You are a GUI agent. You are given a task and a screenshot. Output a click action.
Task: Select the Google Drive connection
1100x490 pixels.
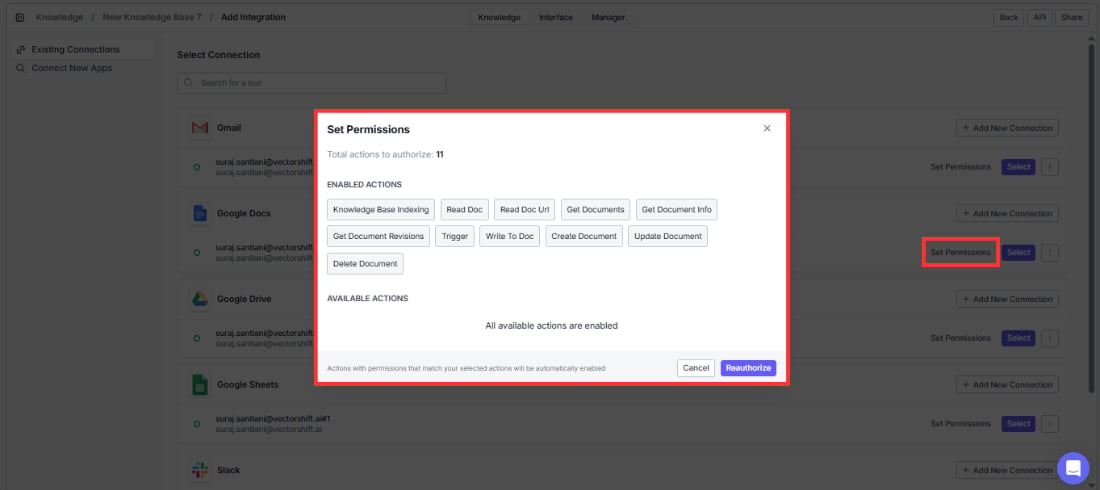1018,338
